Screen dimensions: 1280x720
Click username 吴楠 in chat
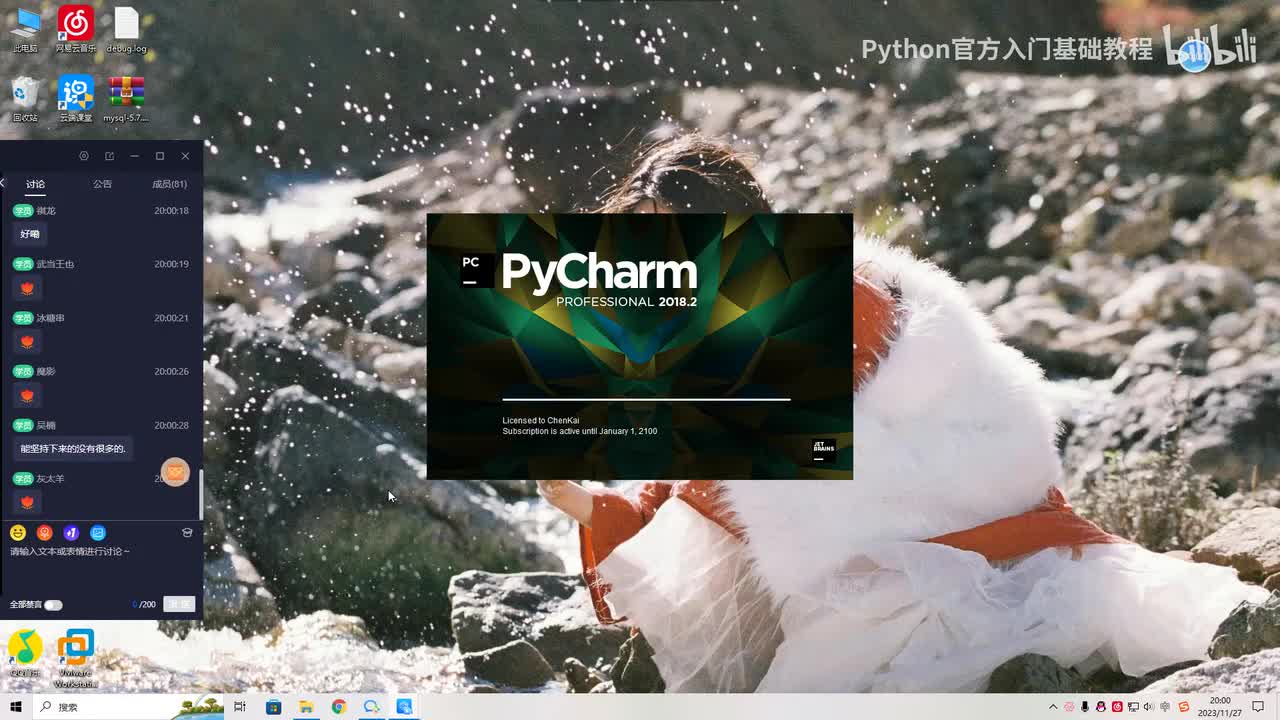(46, 426)
